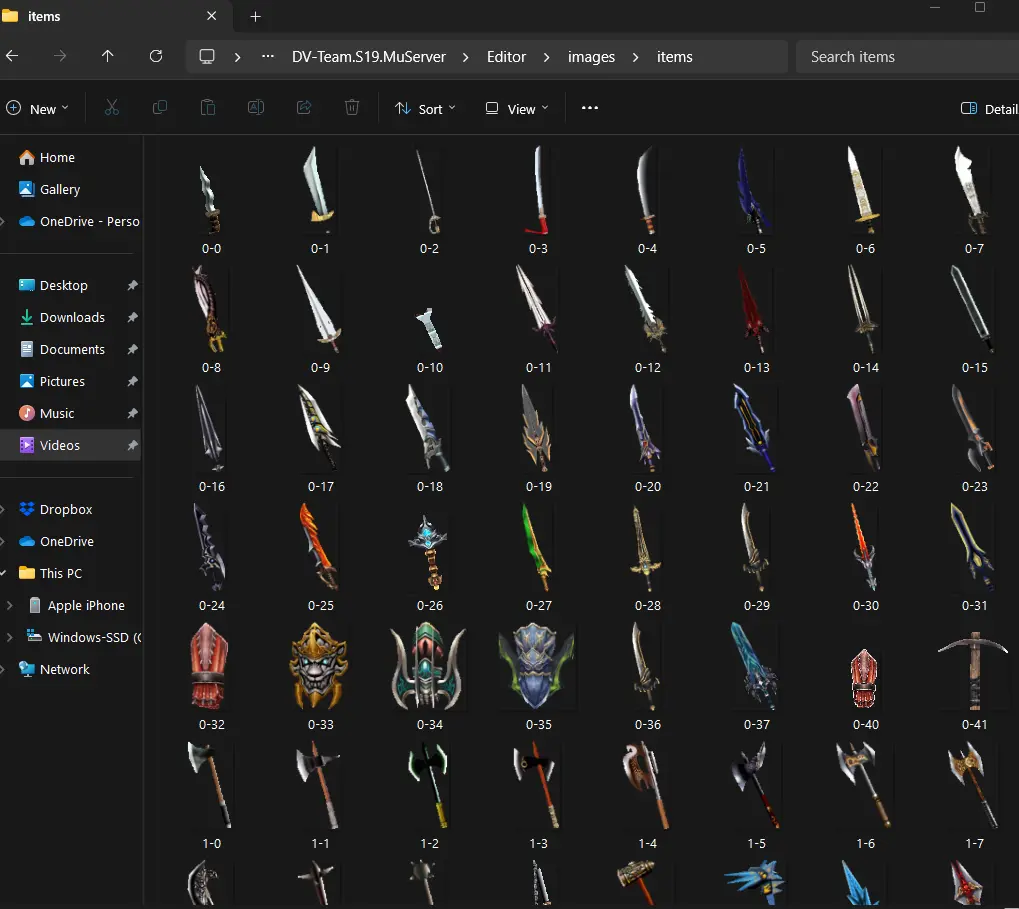Open Home in the navigation pane
The height and width of the screenshot is (909, 1019).
coord(57,157)
